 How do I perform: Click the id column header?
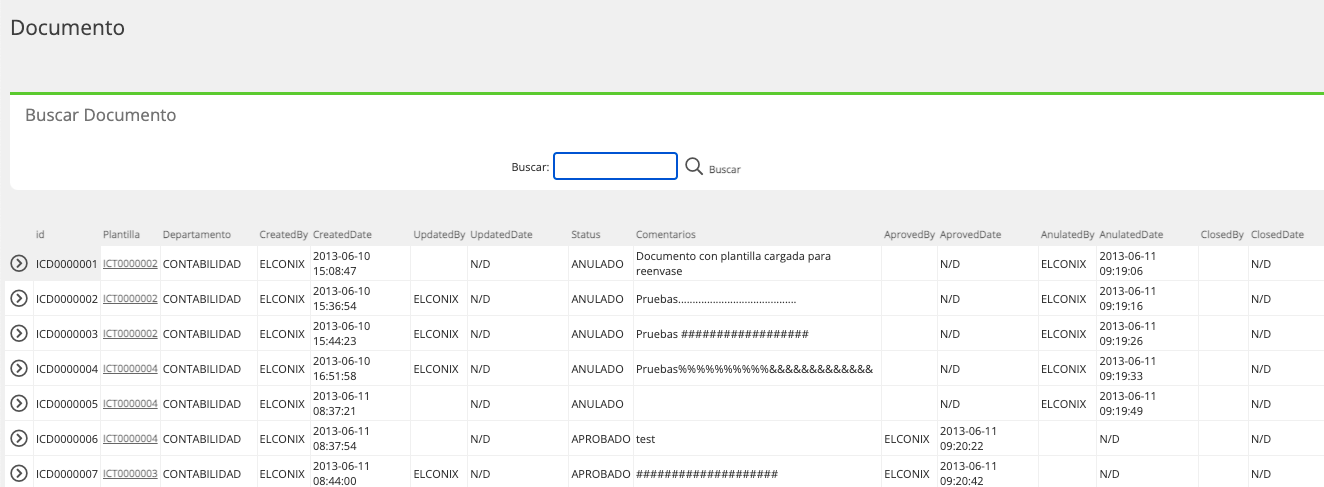(40, 235)
